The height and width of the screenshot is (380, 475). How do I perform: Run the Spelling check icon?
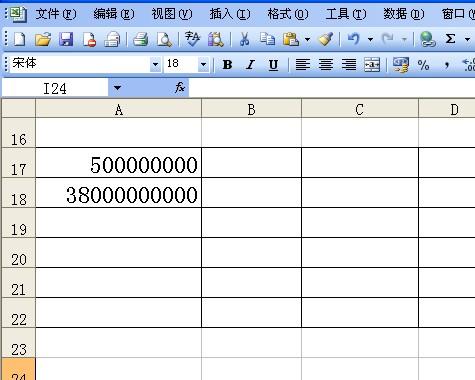tap(192, 39)
